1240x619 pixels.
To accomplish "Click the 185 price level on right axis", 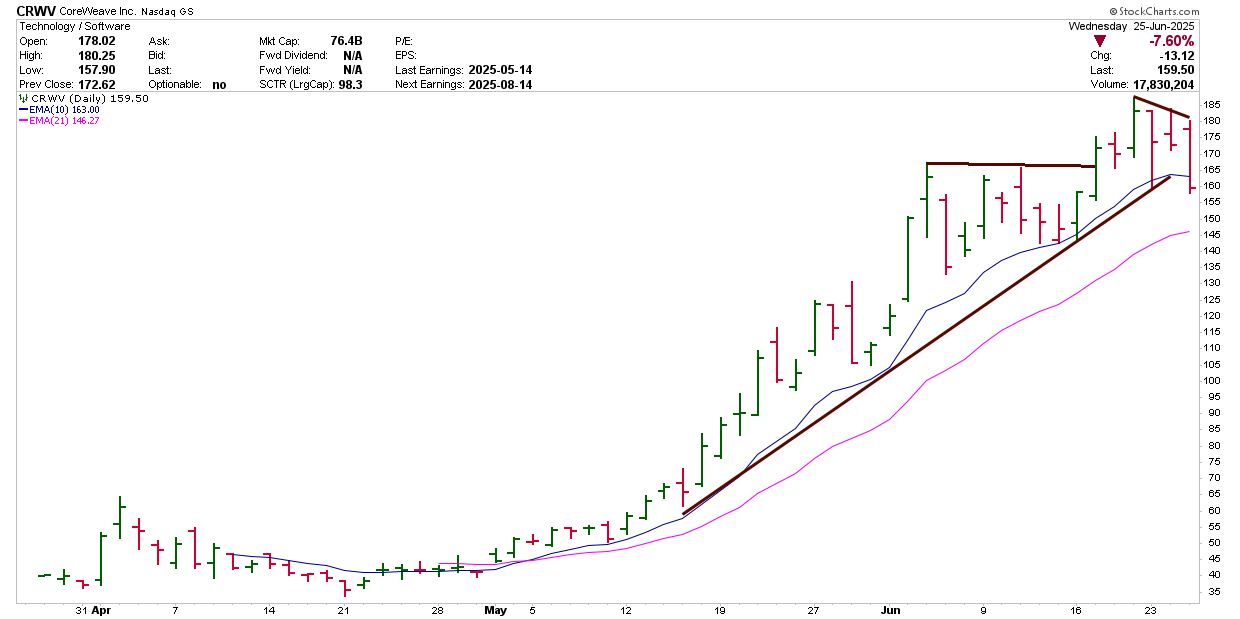I will (1211, 105).
